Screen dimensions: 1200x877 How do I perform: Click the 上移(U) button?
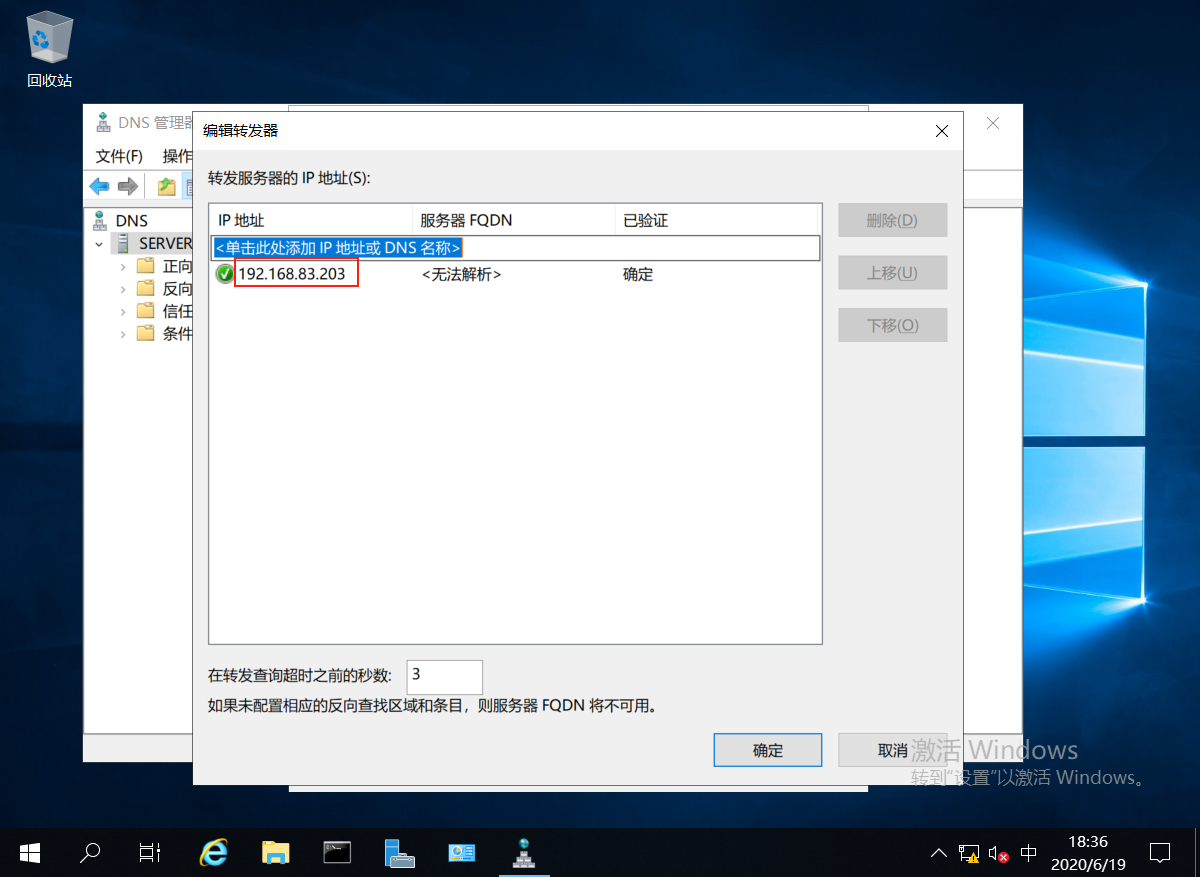point(892,272)
